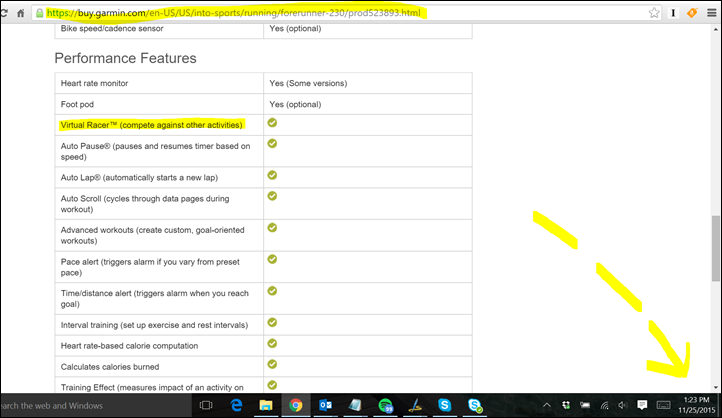Click the 'Auto Scroll' feature text
Screen dimensions: 722x418
point(145,204)
